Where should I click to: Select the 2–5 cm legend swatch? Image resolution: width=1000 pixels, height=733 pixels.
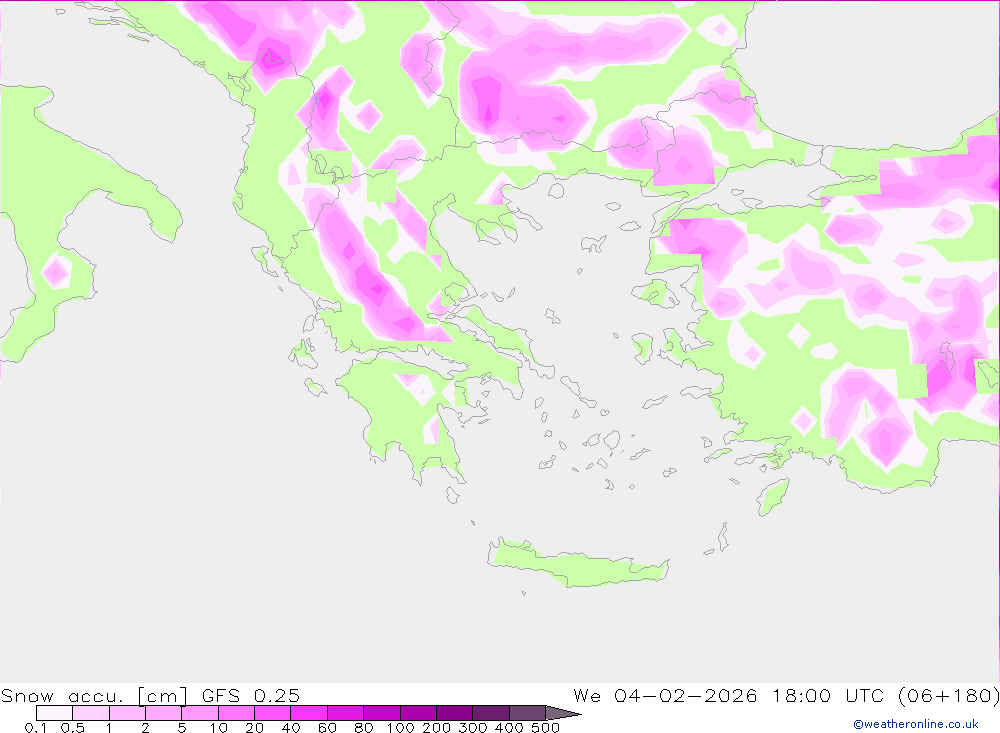pos(163,713)
